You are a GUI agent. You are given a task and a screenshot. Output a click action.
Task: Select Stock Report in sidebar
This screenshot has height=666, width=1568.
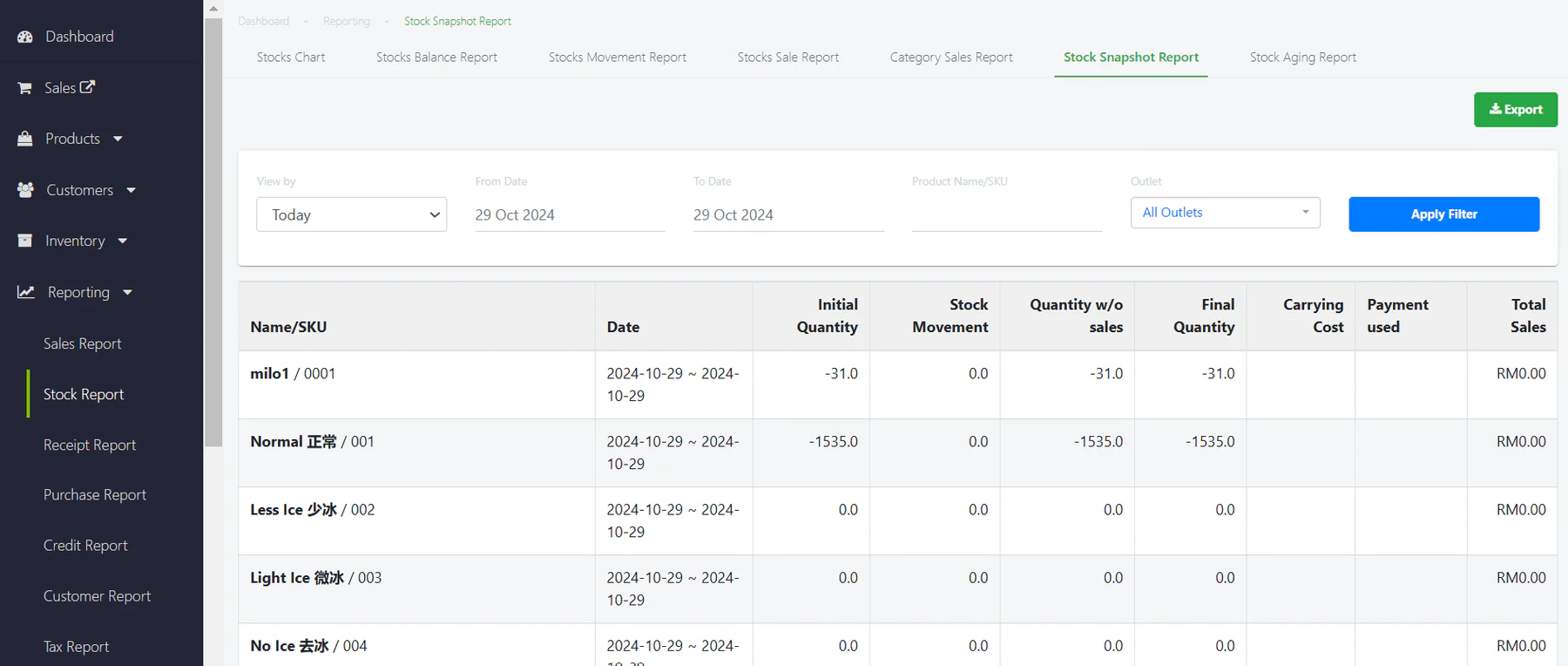[x=84, y=394]
